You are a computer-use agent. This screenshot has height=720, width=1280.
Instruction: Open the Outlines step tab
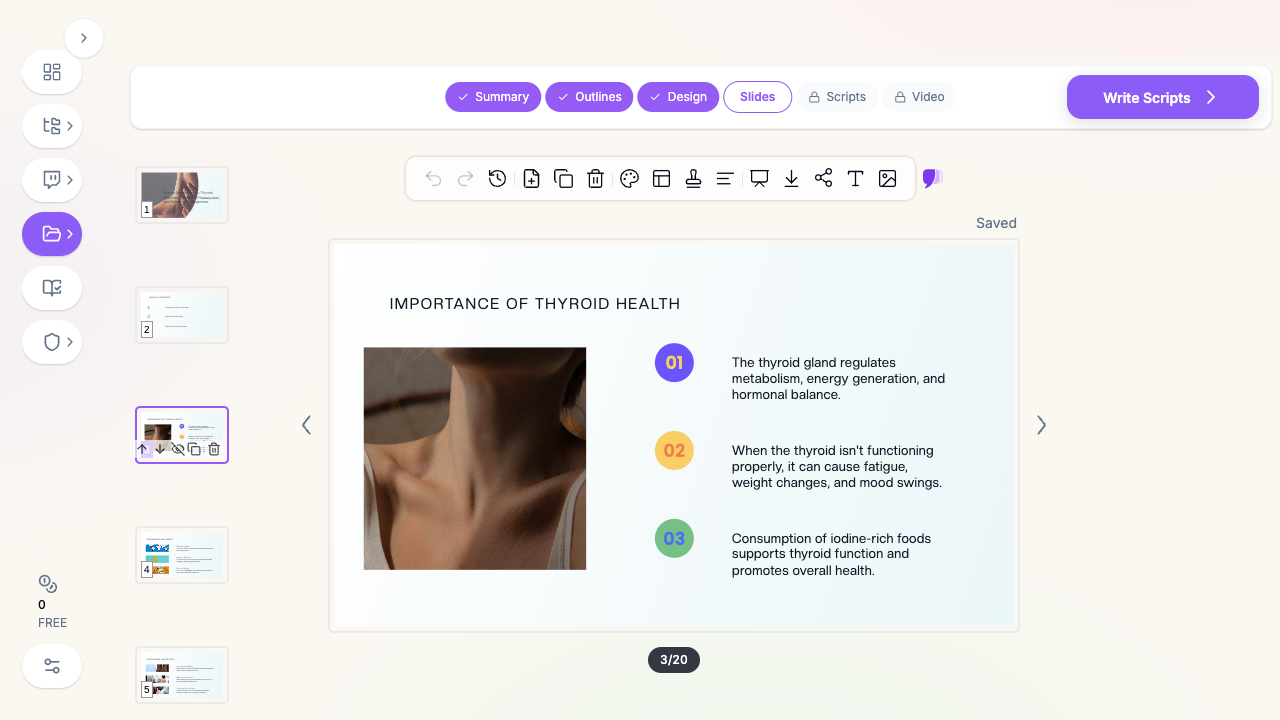click(589, 97)
